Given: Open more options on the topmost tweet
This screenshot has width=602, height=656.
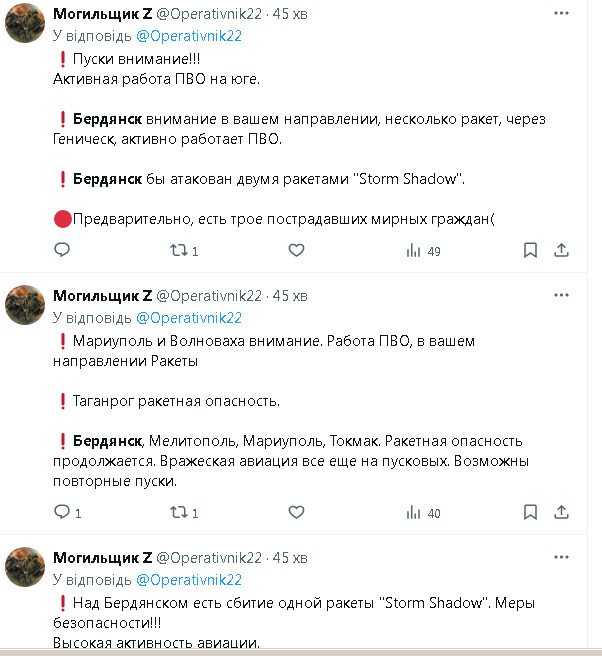Looking at the screenshot, I should (563, 14).
